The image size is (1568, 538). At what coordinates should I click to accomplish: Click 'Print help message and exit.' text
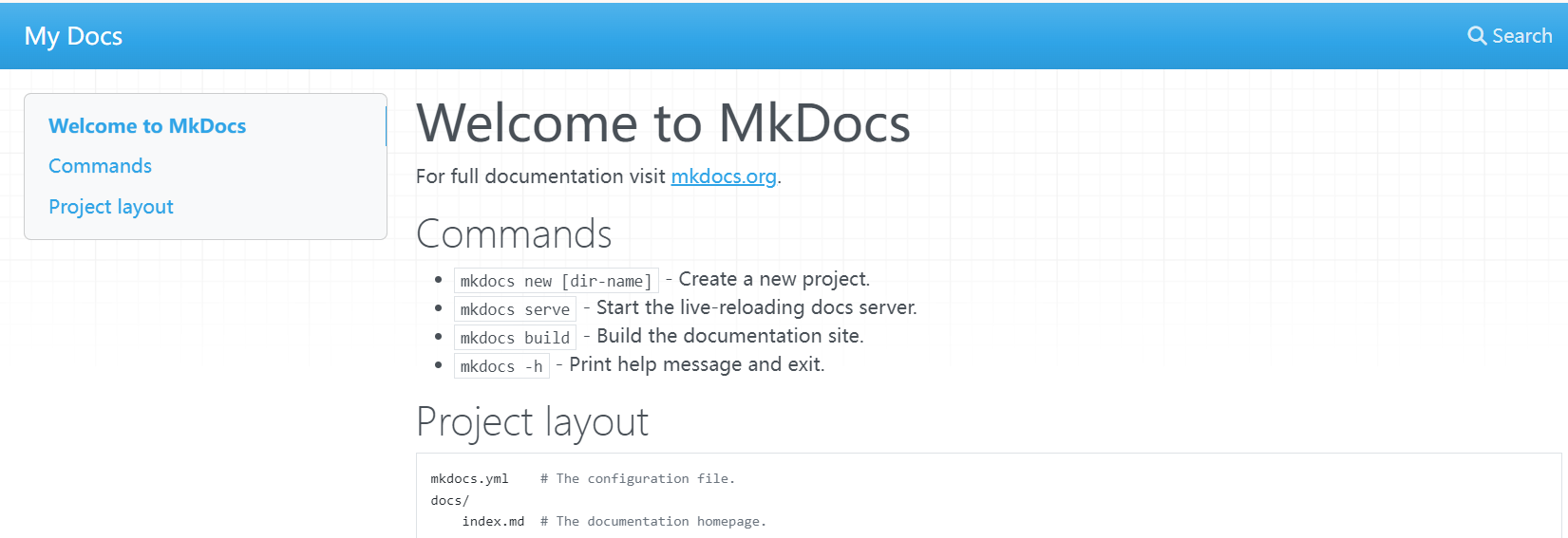point(697,364)
